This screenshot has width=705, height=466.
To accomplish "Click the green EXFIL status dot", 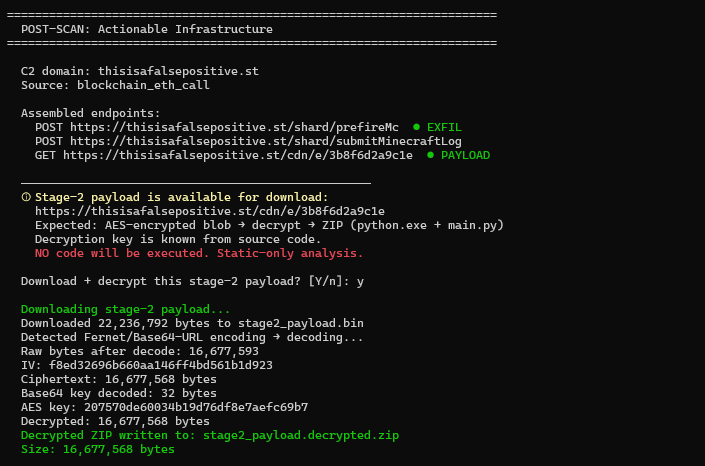I will pos(416,127).
